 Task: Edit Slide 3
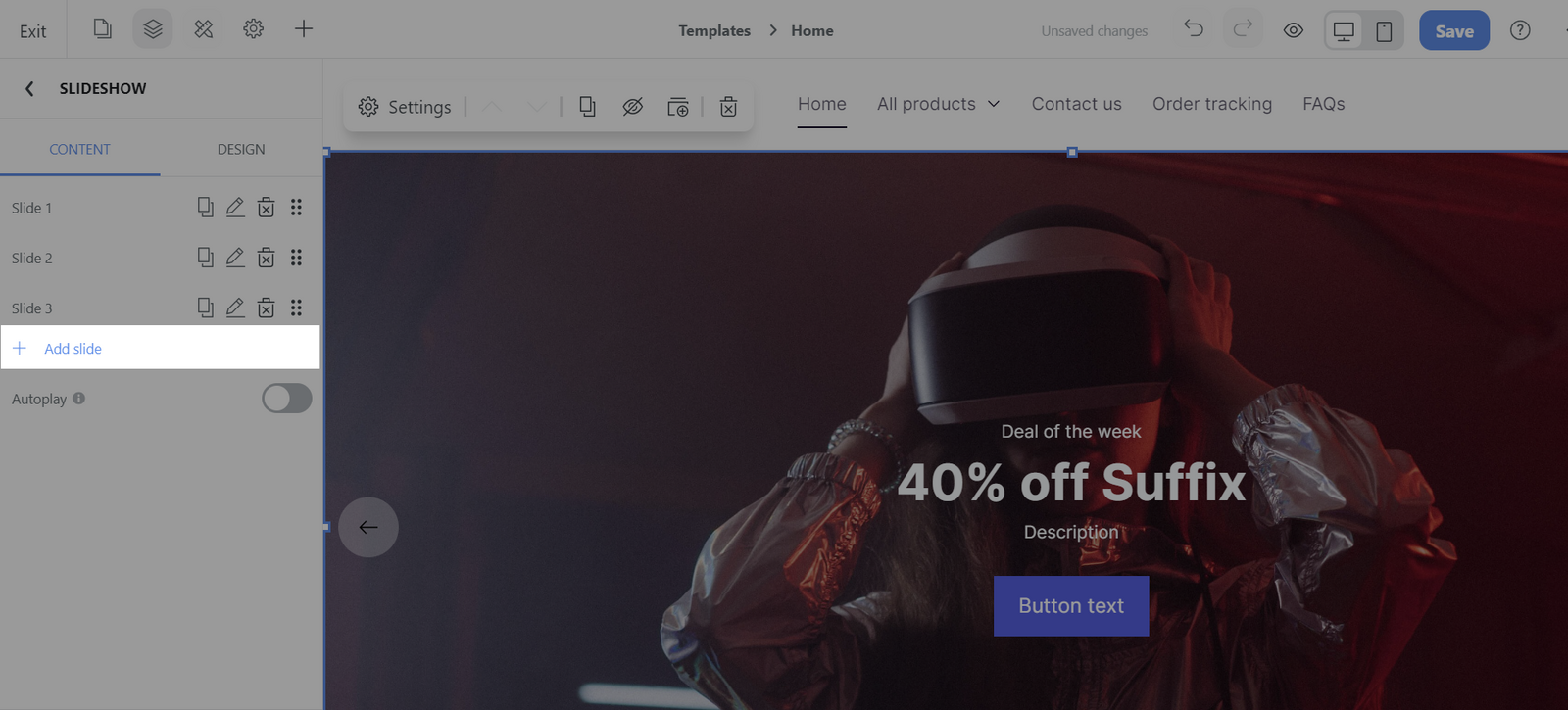click(235, 308)
